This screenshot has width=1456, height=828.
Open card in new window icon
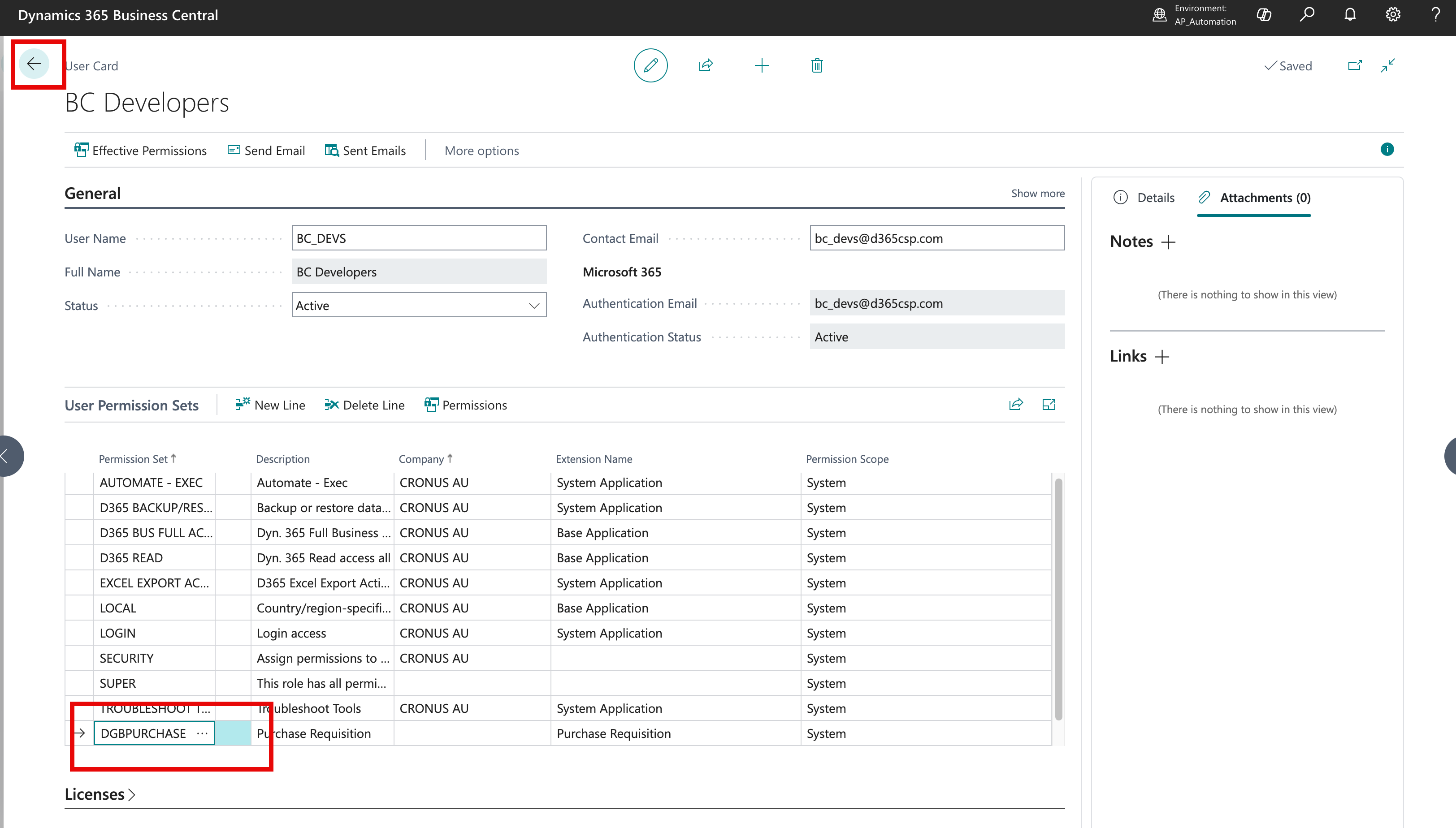coord(1355,65)
